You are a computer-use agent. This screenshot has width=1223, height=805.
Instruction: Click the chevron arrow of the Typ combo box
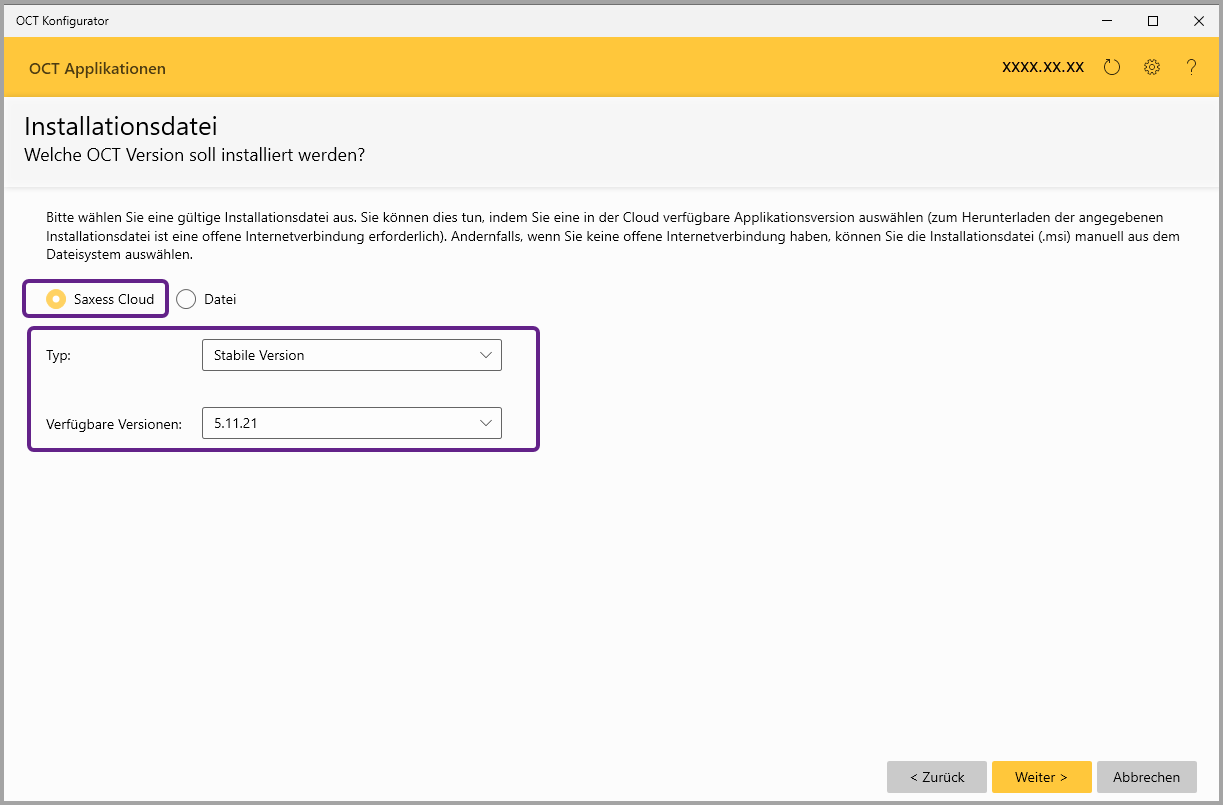(x=486, y=355)
